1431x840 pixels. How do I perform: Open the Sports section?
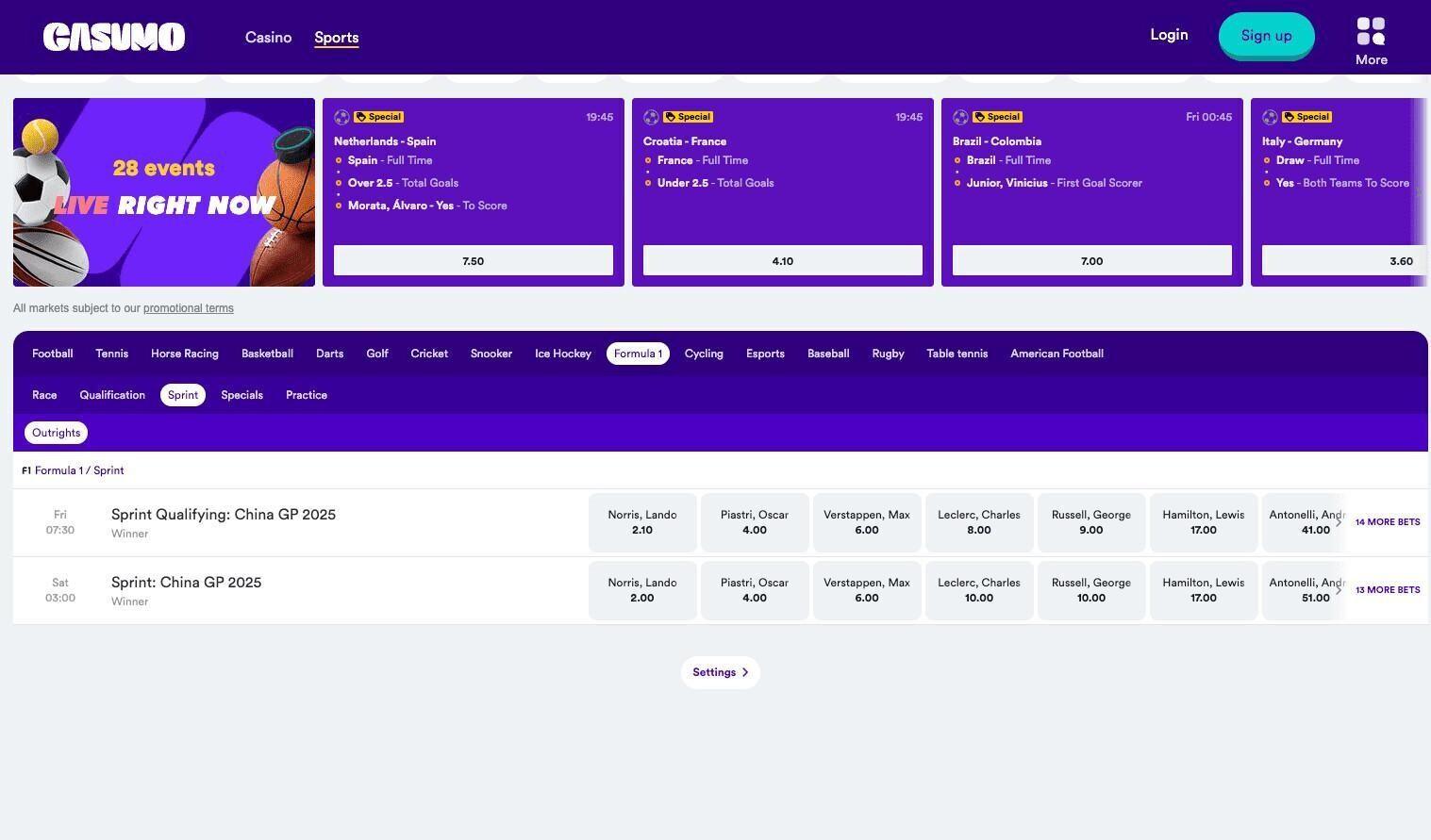[x=337, y=37]
